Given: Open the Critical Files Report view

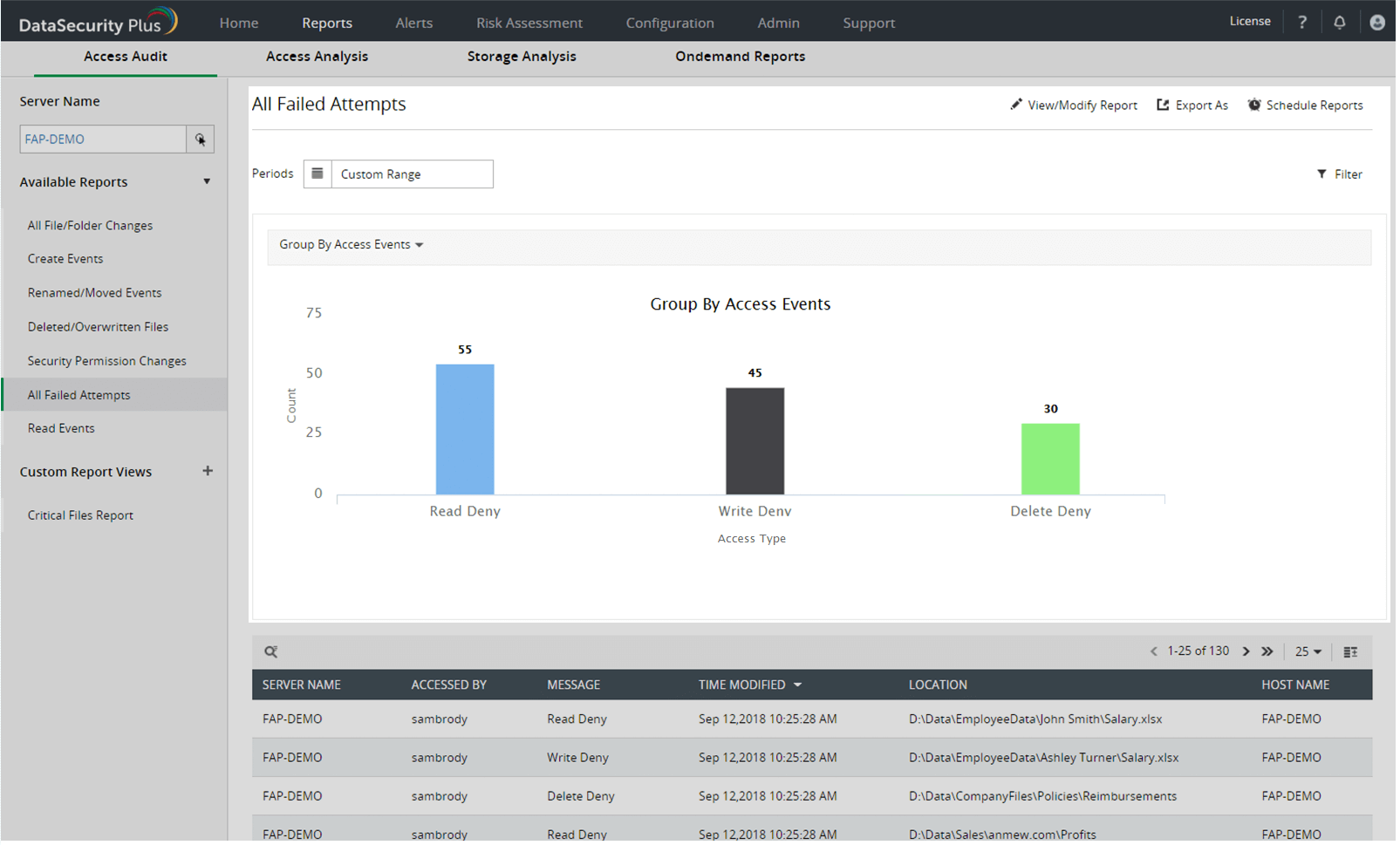Looking at the screenshot, I should click(81, 517).
